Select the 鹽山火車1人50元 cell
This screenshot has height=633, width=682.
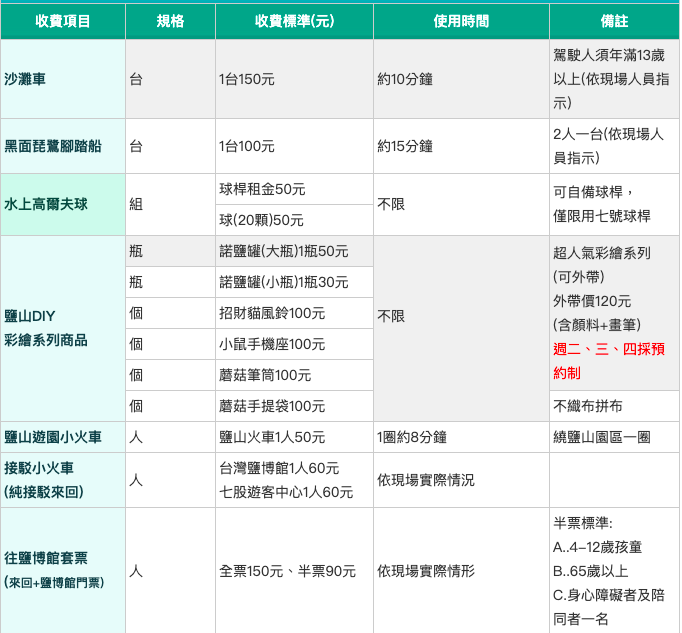pyautogui.click(x=294, y=437)
